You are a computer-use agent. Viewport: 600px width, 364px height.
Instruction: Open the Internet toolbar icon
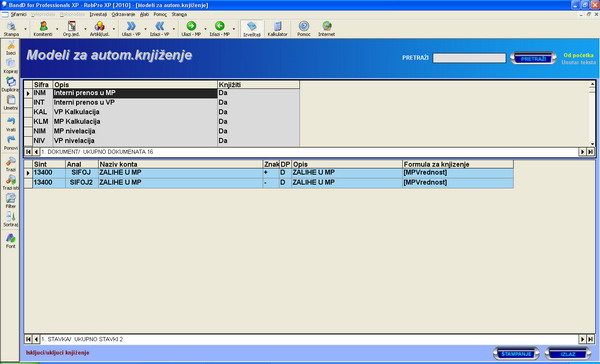pos(326,29)
